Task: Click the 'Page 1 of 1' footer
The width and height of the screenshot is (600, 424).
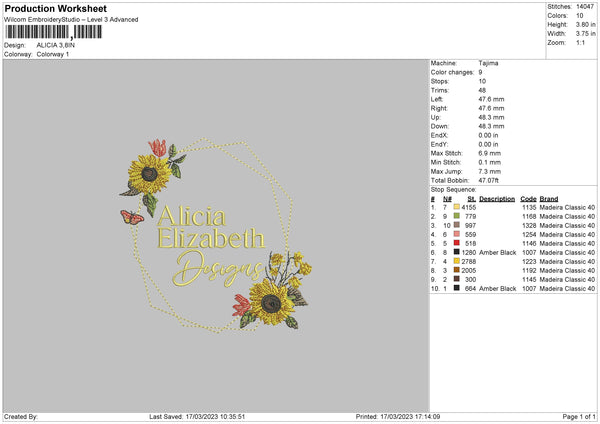Action: 579,416
